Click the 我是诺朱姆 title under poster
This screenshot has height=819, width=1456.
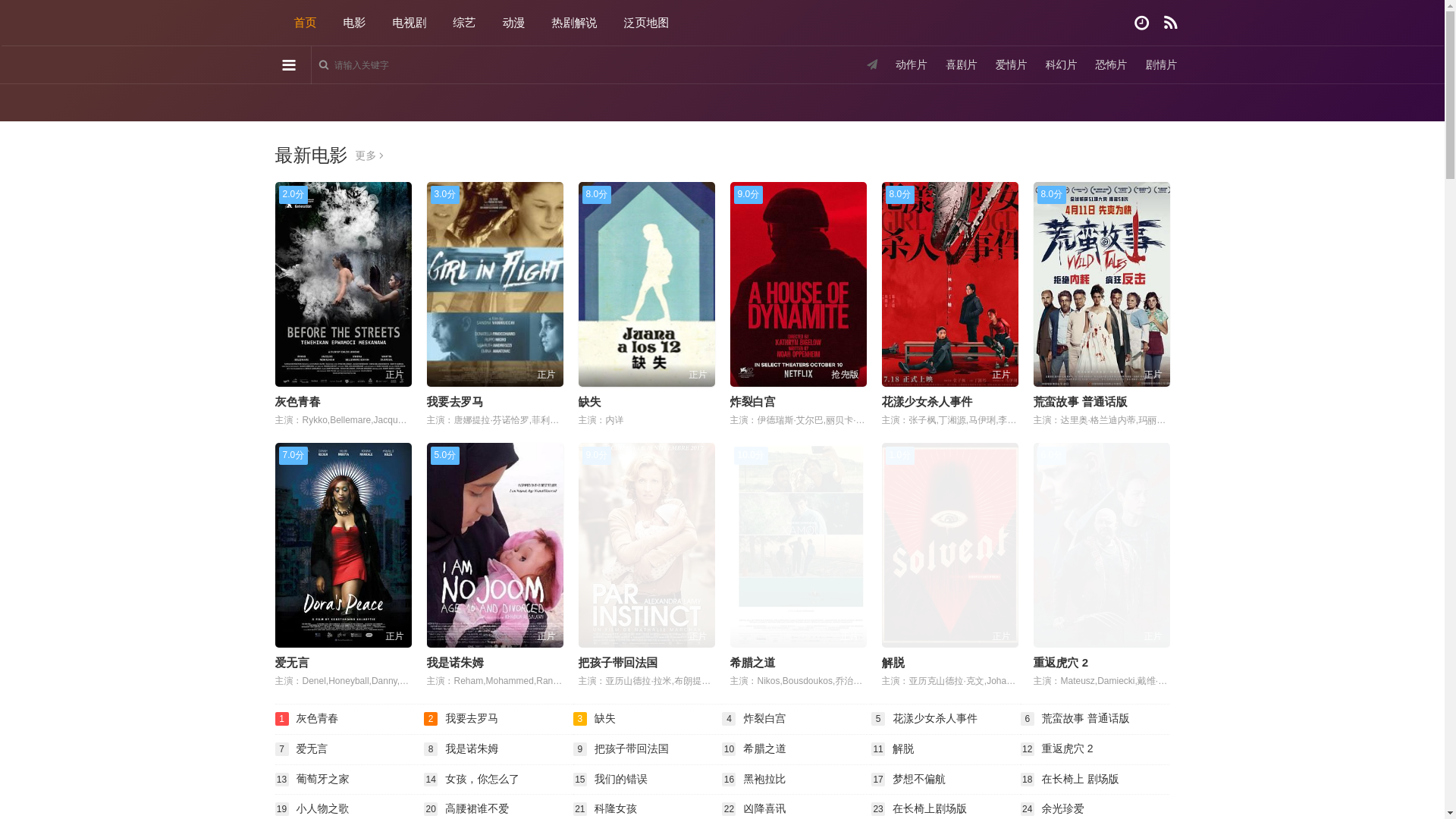[x=455, y=663]
